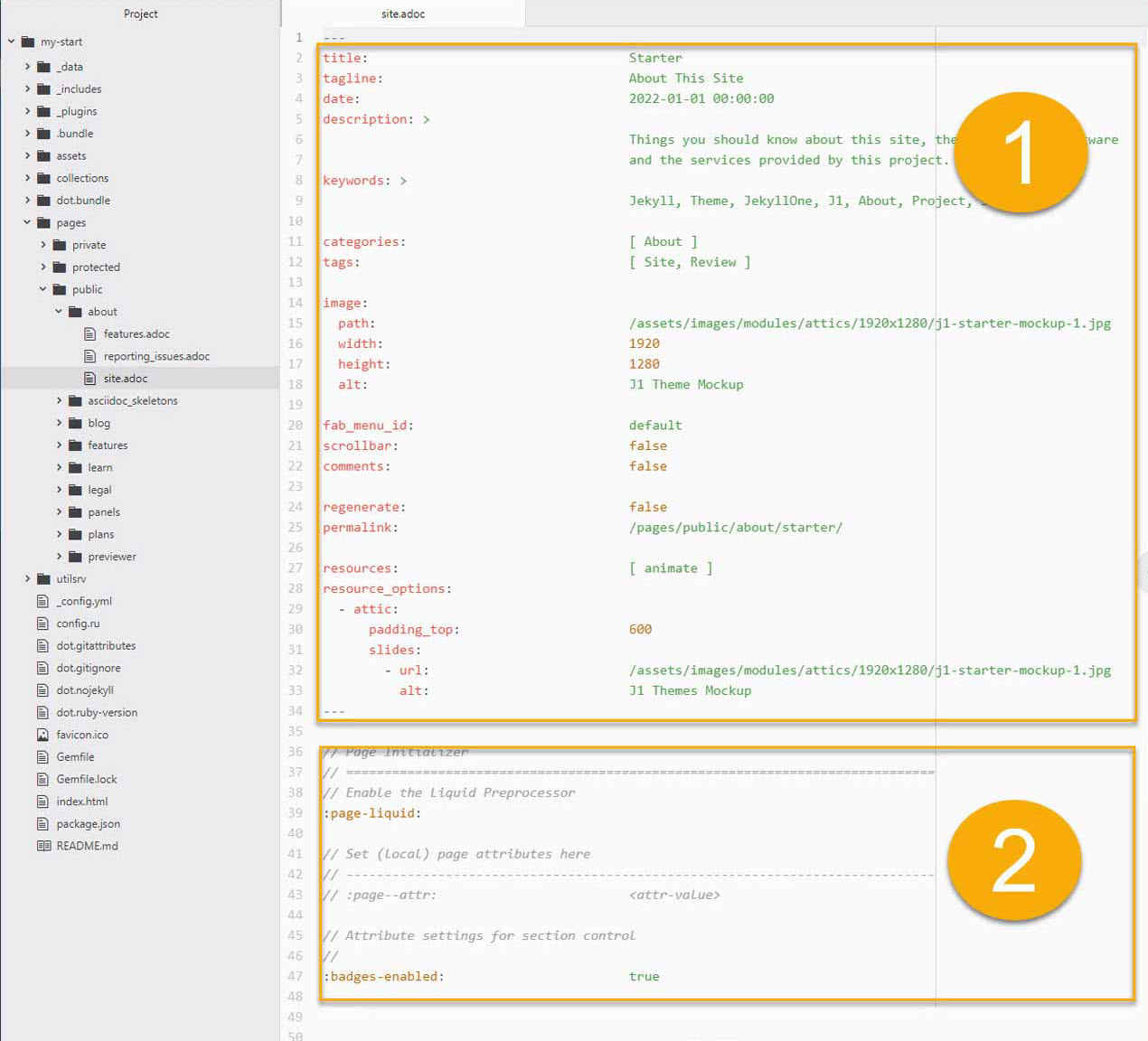1148x1041 pixels.
Task: Click the favicon.ico image file icon
Action: pyautogui.click(x=42, y=735)
